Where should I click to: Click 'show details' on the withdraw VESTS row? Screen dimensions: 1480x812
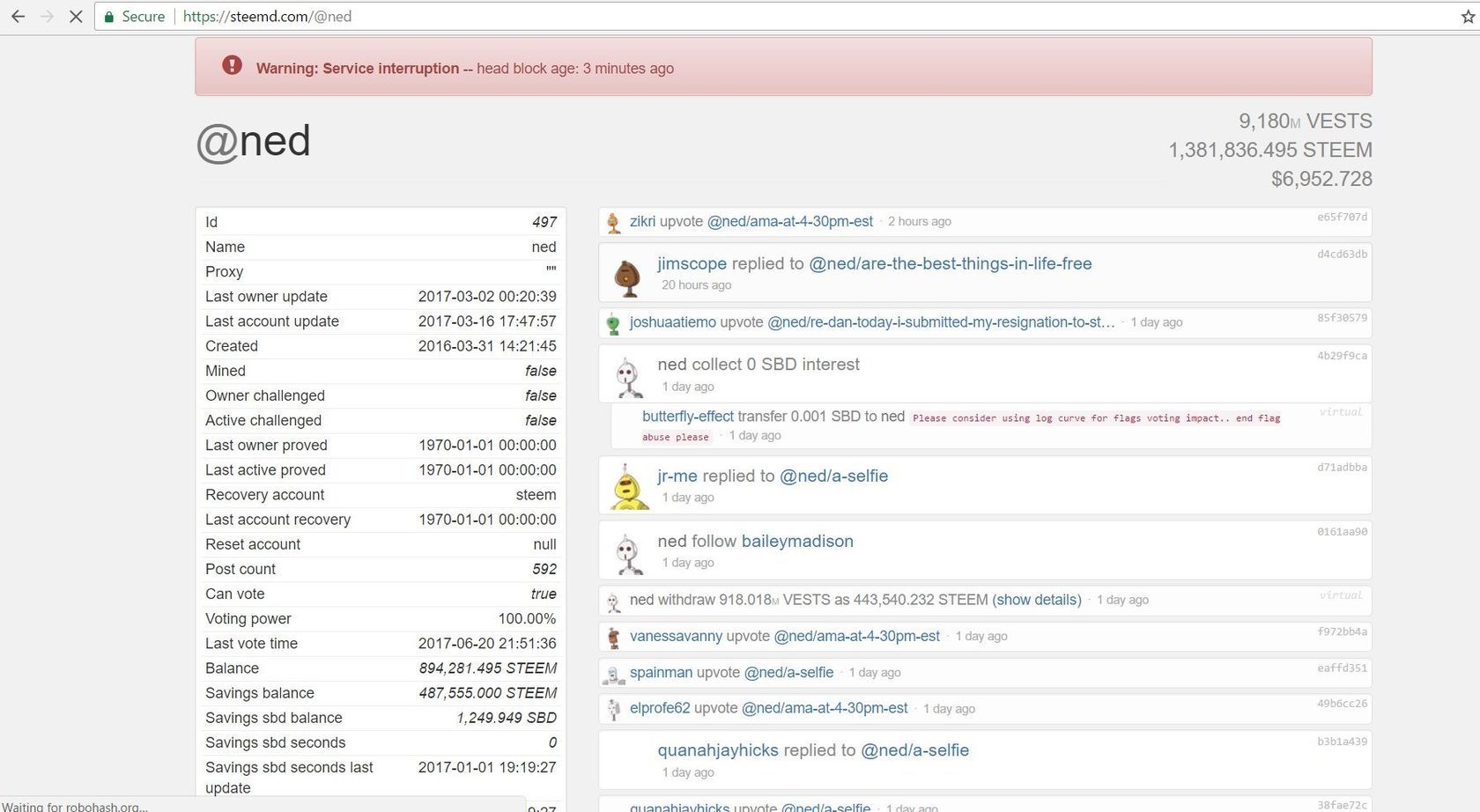click(x=1037, y=600)
